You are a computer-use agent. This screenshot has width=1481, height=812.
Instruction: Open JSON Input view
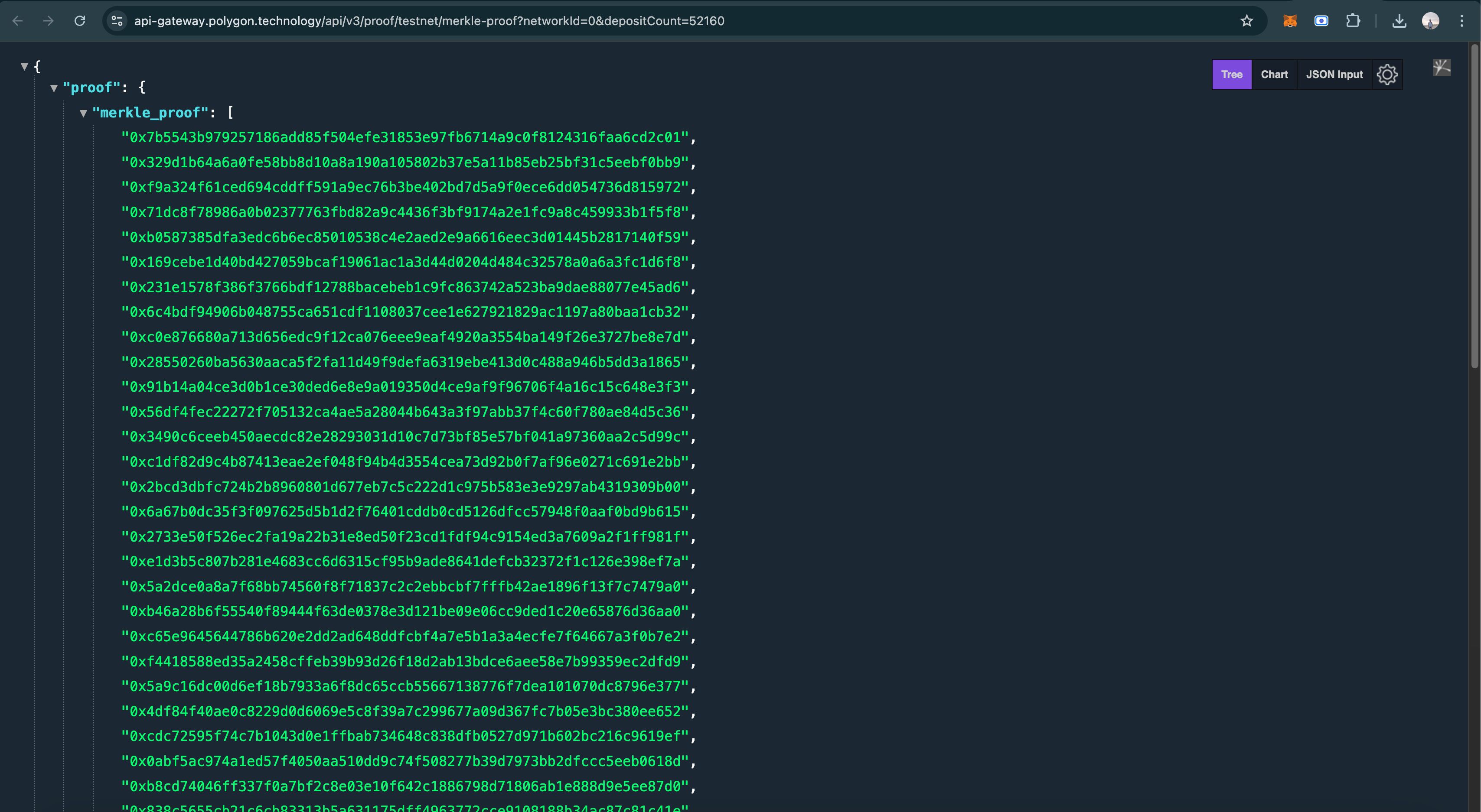pyautogui.click(x=1335, y=74)
